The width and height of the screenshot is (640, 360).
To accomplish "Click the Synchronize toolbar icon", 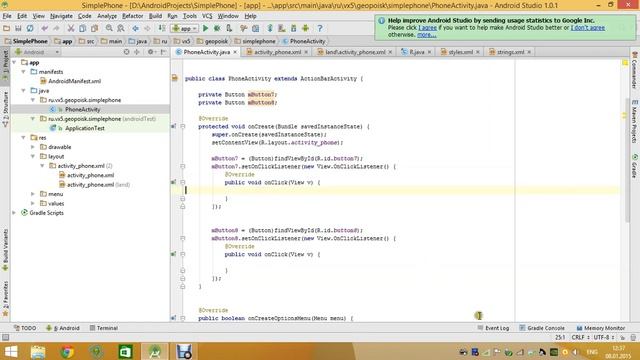I will pyautogui.click(x=30, y=28).
